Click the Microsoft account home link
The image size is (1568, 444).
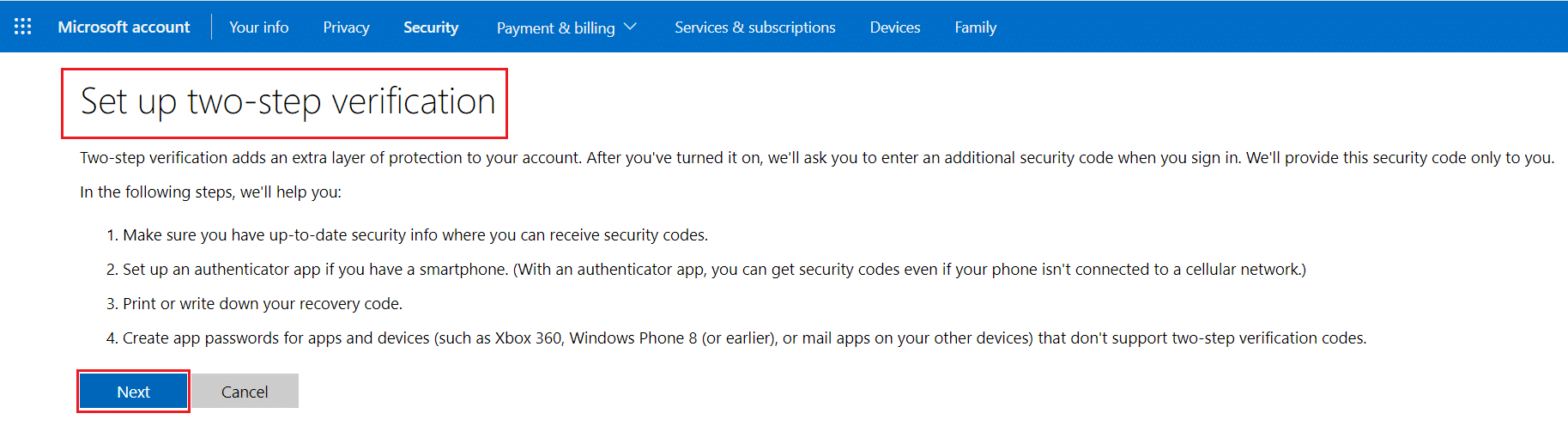tap(124, 27)
